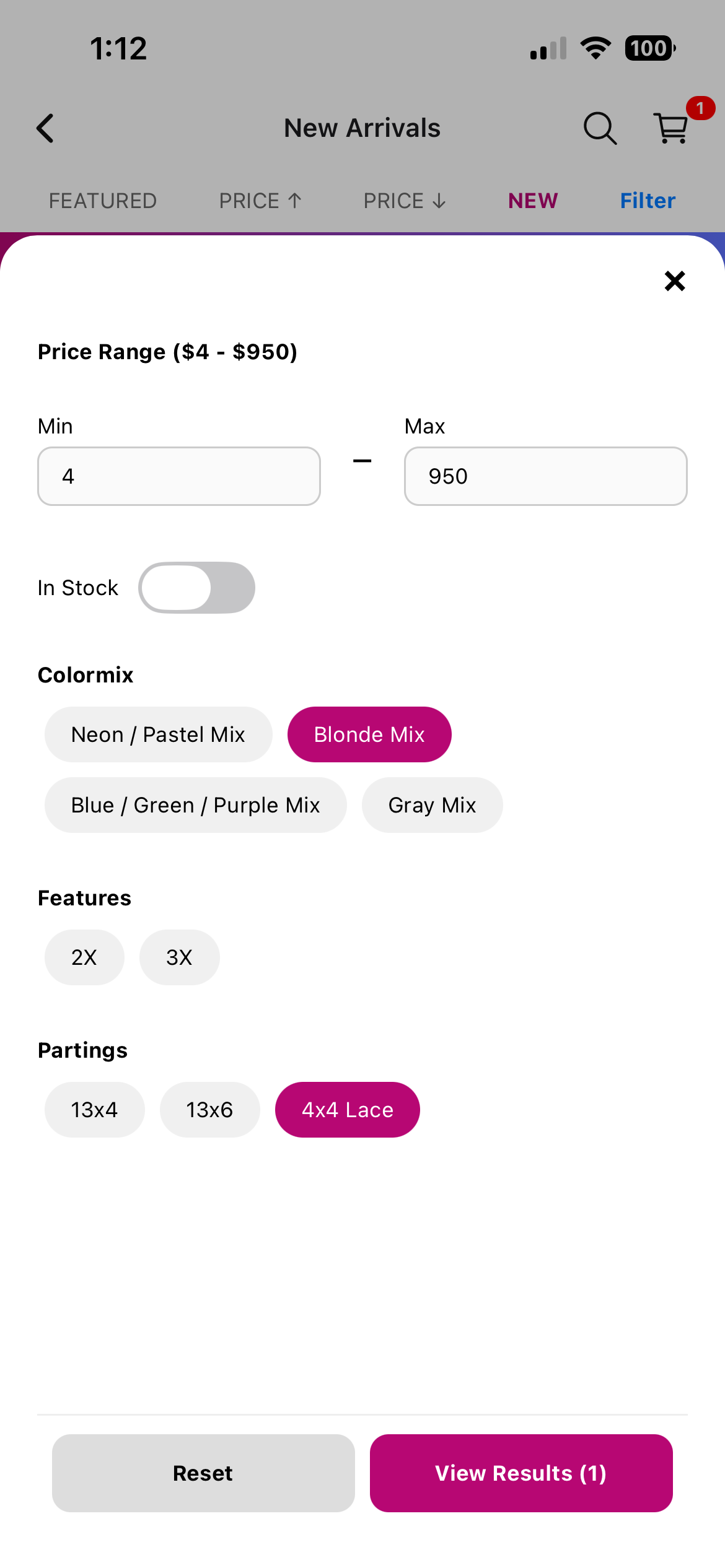Pick the 13x4 parting option
Screen dimensions: 725x1568
(x=94, y=1110)
